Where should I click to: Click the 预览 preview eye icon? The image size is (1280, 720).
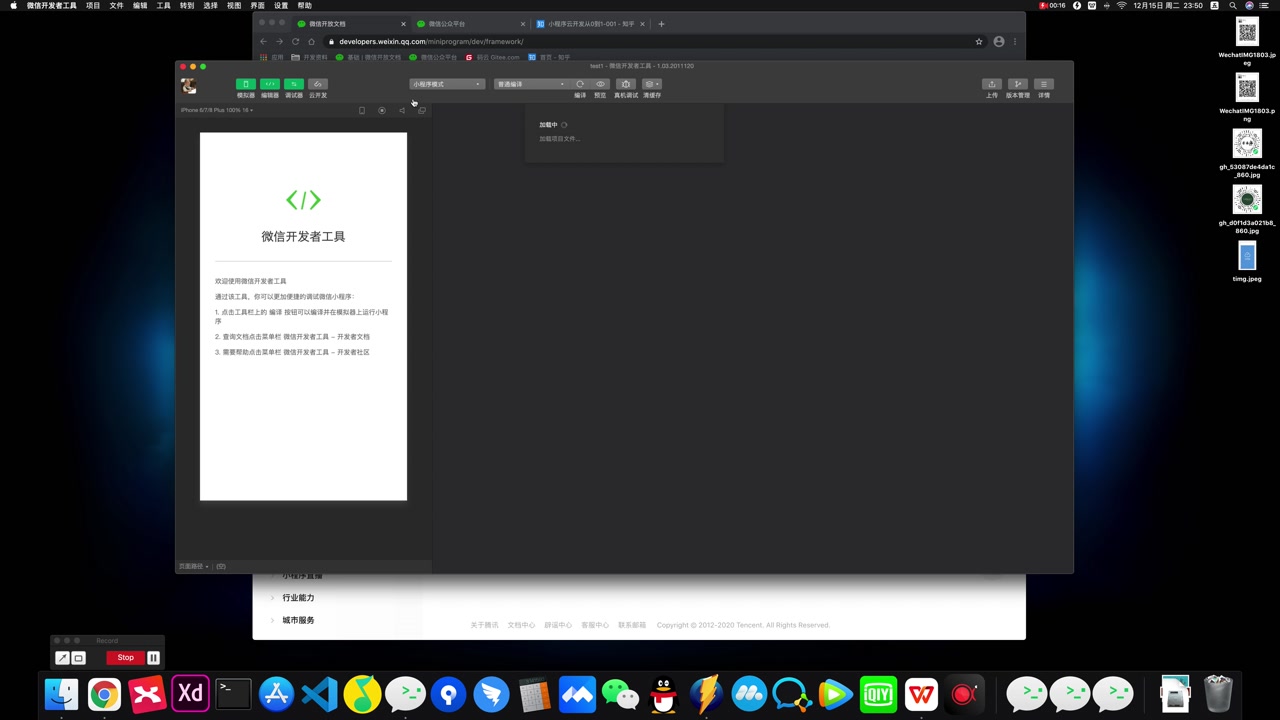[600, 84]
